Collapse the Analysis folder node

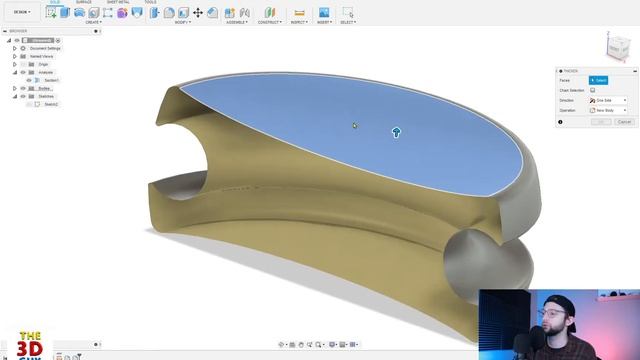point(15,72)
